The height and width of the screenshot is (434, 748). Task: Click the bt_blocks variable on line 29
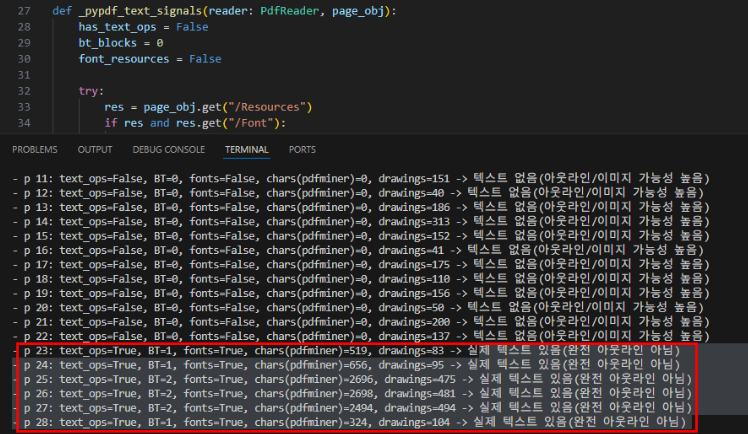tap(108, 43)
